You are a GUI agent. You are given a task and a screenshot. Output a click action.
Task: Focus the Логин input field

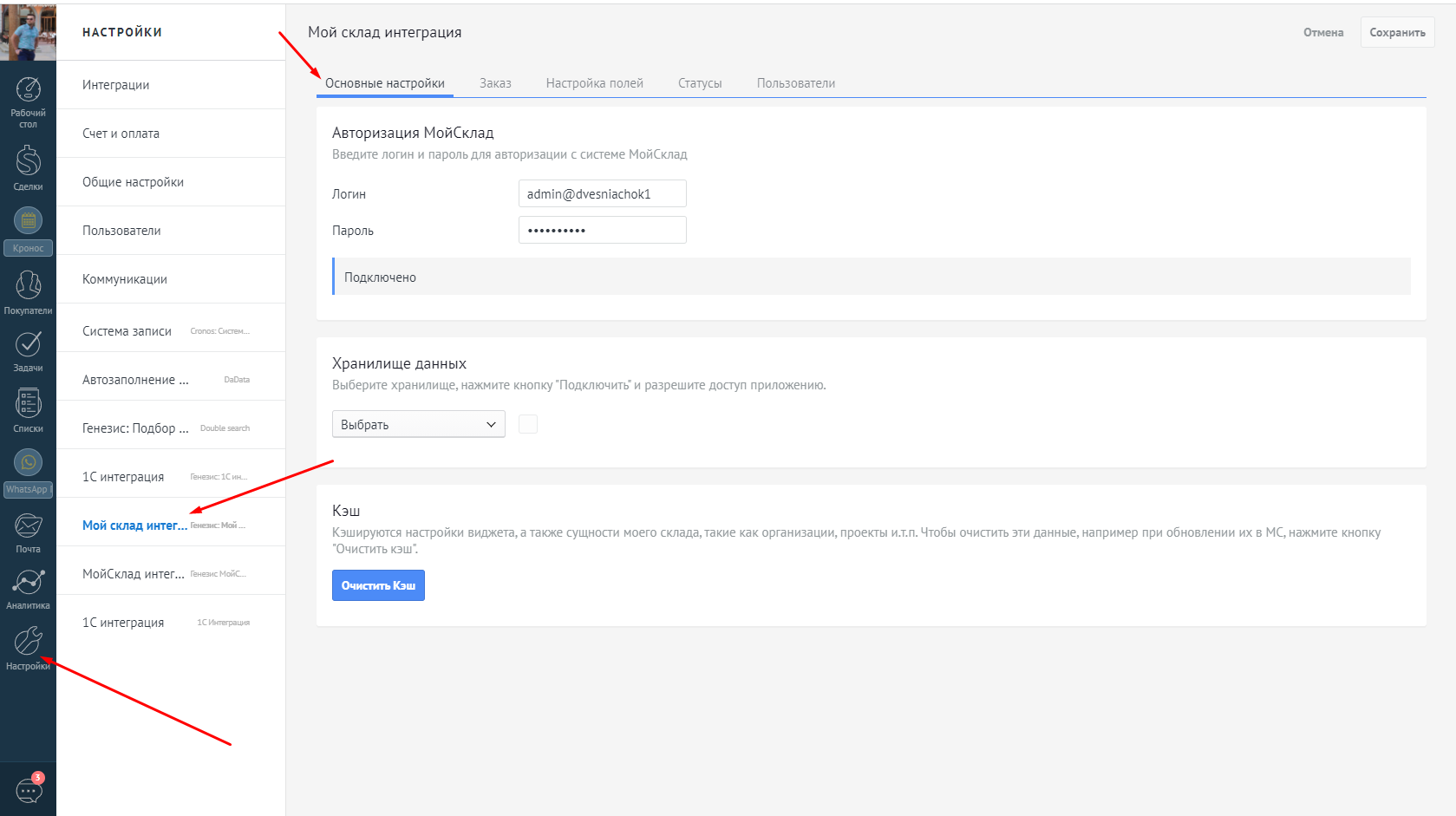[x=602, y=193]
